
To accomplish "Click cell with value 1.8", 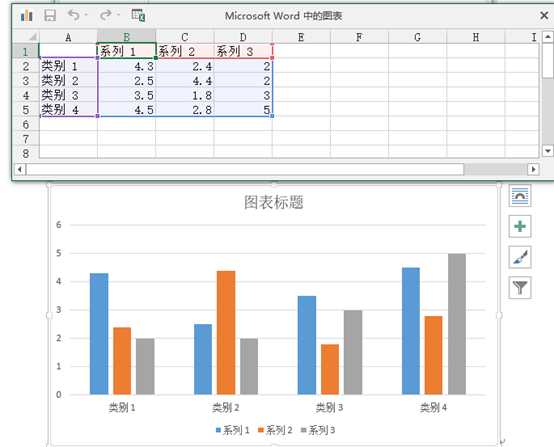I will point(184,95).
